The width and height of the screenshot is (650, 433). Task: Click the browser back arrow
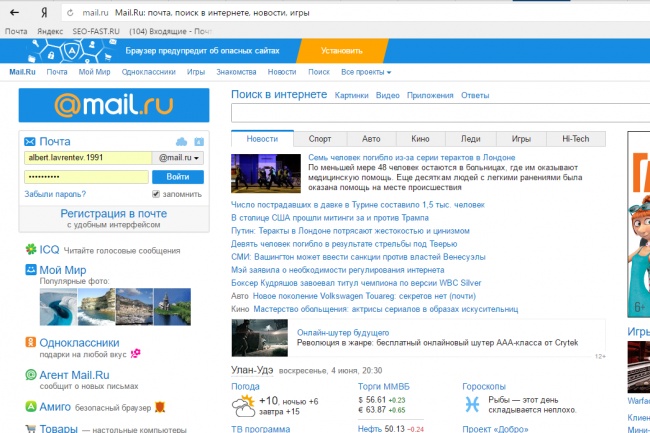click(x=15, y=12)
